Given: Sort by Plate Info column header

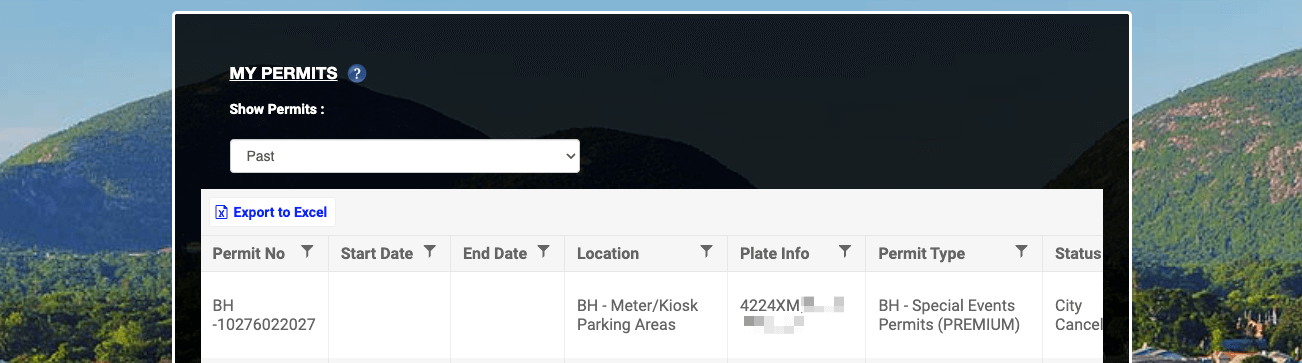Looking at the screenshot, I should pyautogui.click(x=775, y=254).
